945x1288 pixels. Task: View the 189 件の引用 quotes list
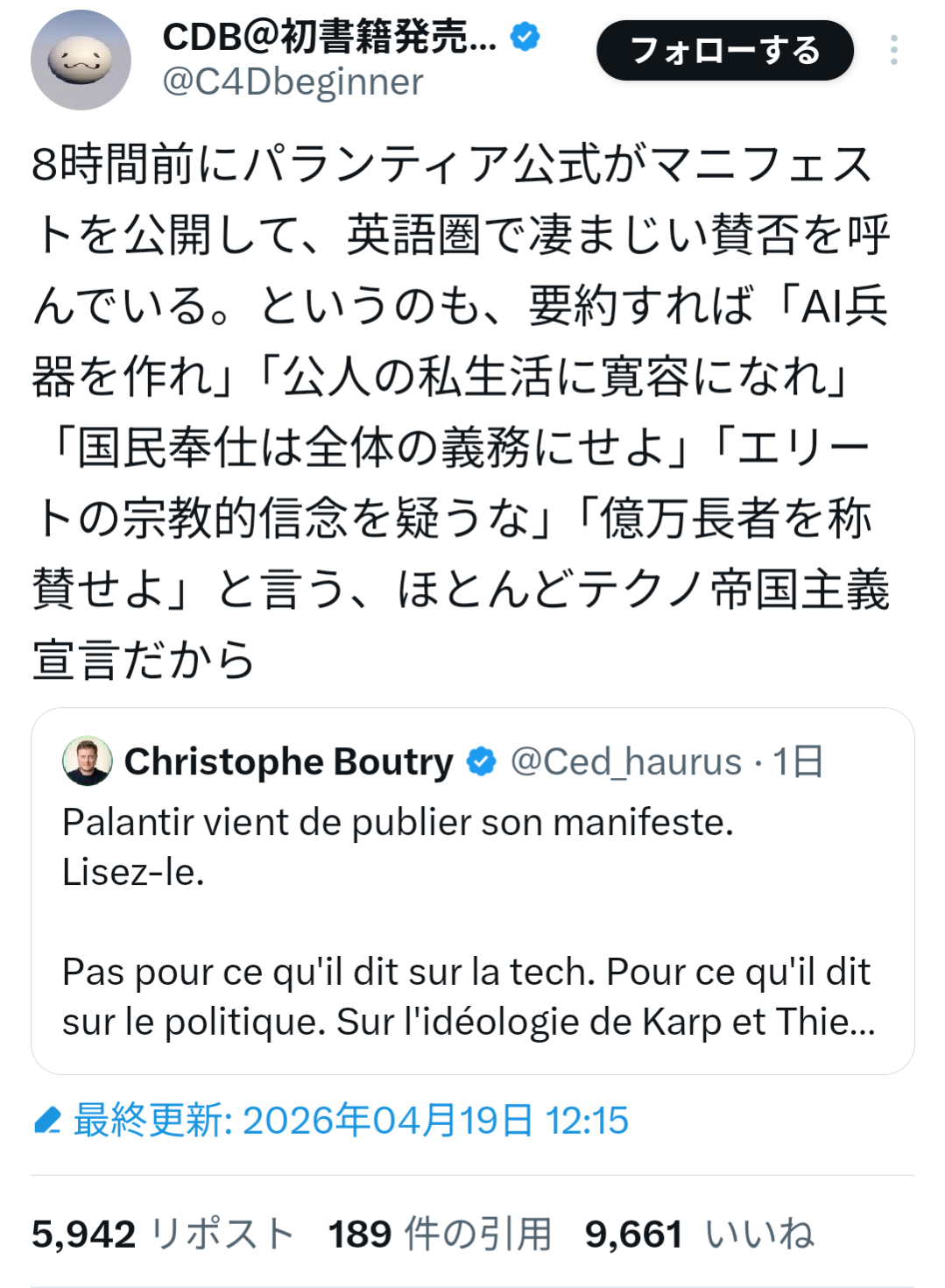[440, 1235]
